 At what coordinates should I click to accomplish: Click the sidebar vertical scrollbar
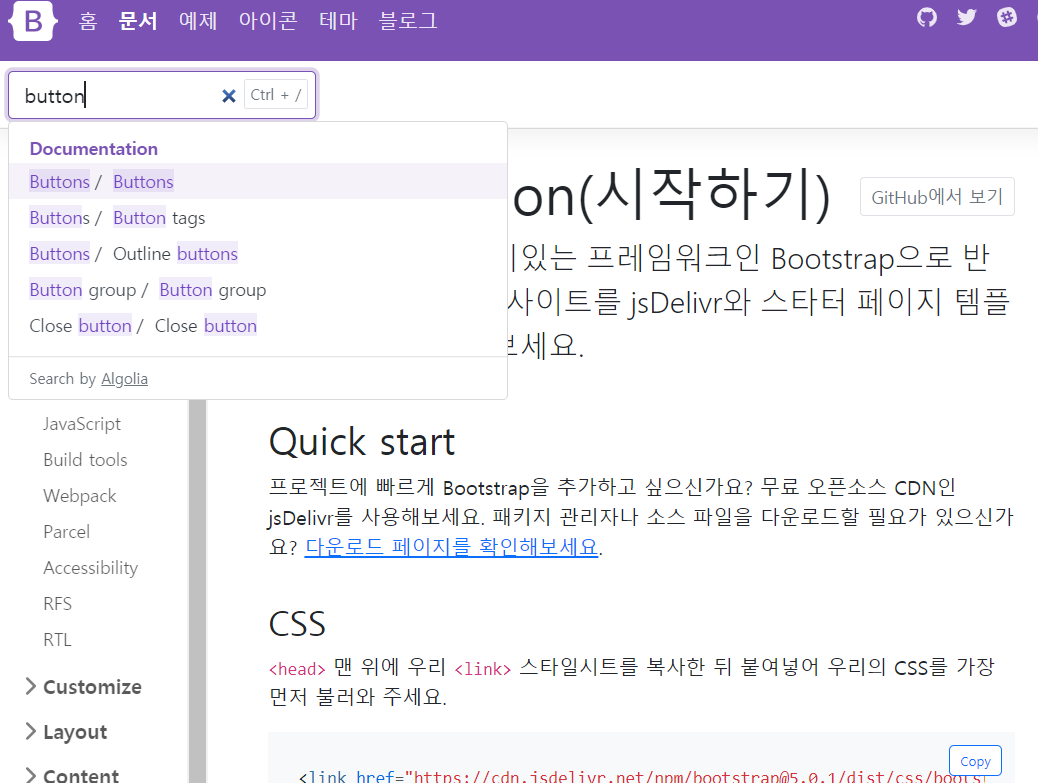(197, 591)
